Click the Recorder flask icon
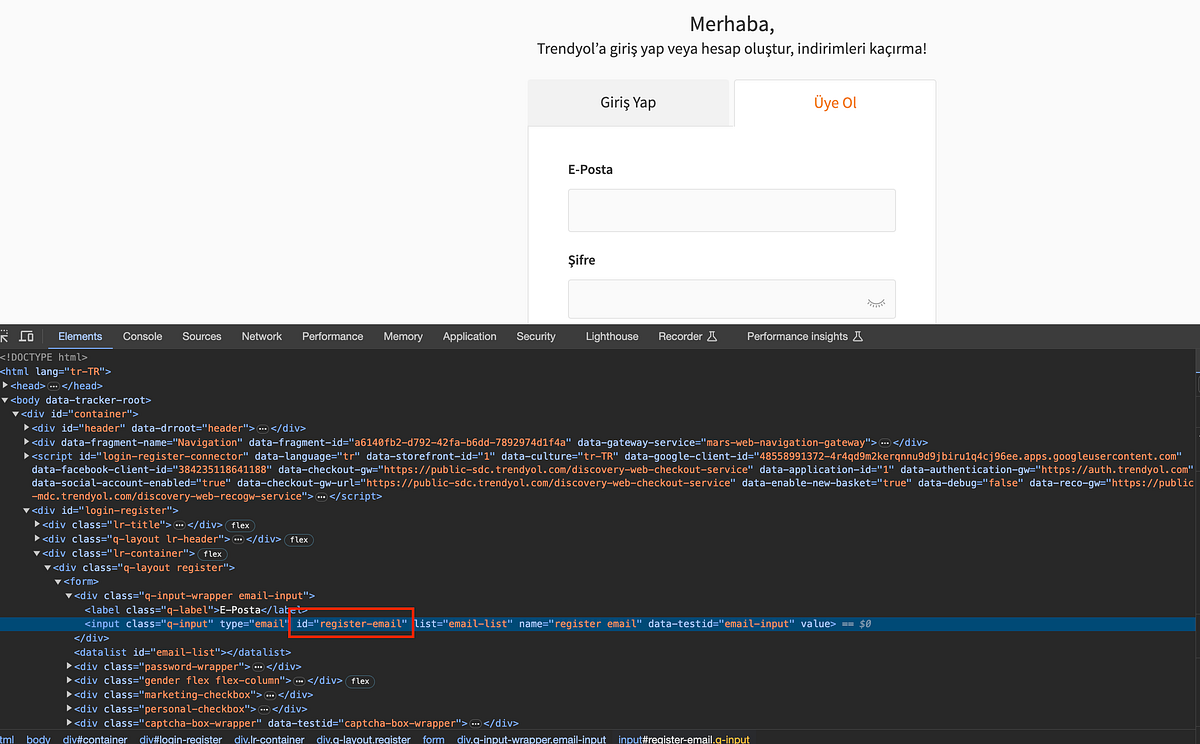The image size is (1200, 744). tap(713, 337)
